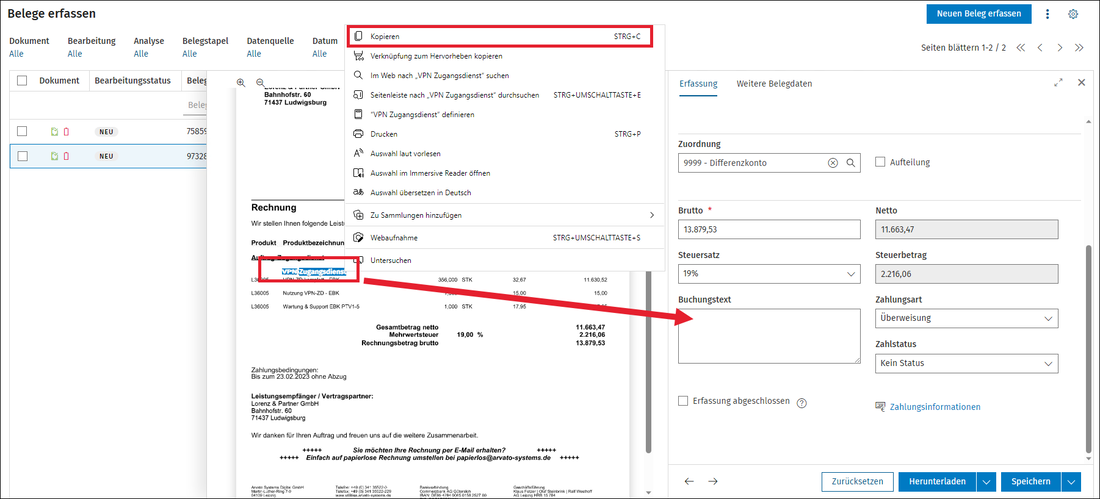Open settings via the gear icon
1100x499 pixels.
click(x=1073, y=14)
